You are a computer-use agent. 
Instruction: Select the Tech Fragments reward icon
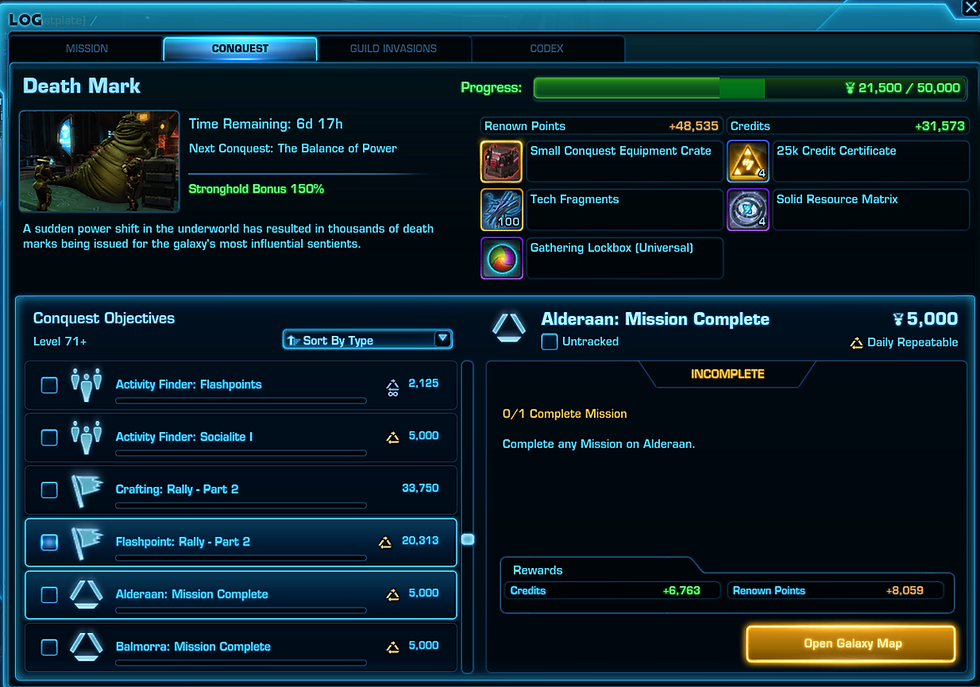[501, 210]
